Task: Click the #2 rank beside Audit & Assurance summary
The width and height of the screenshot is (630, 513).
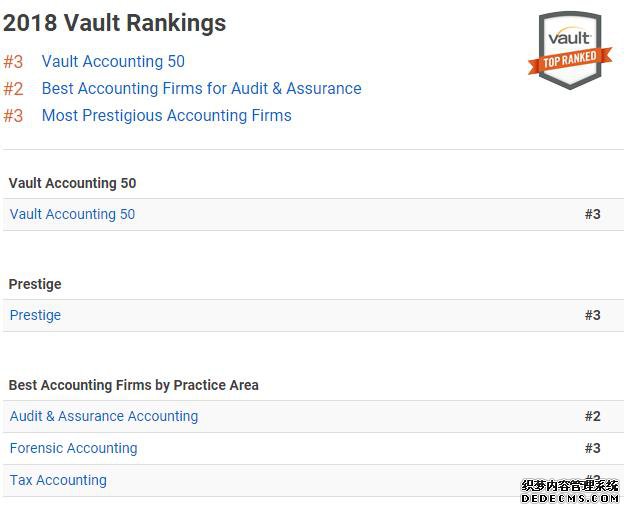Action: point(13,89)
